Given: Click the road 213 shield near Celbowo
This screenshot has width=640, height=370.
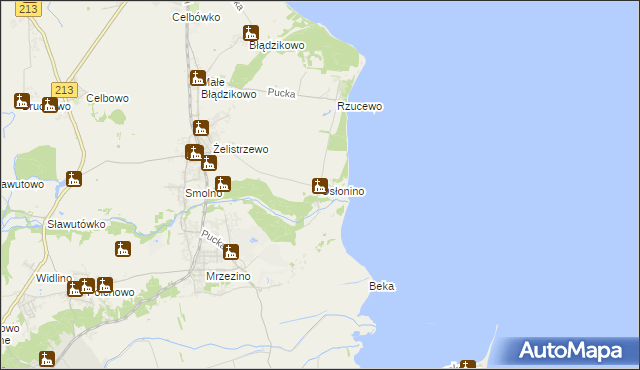Looking at the screenshot, I should tap(64, 90).
